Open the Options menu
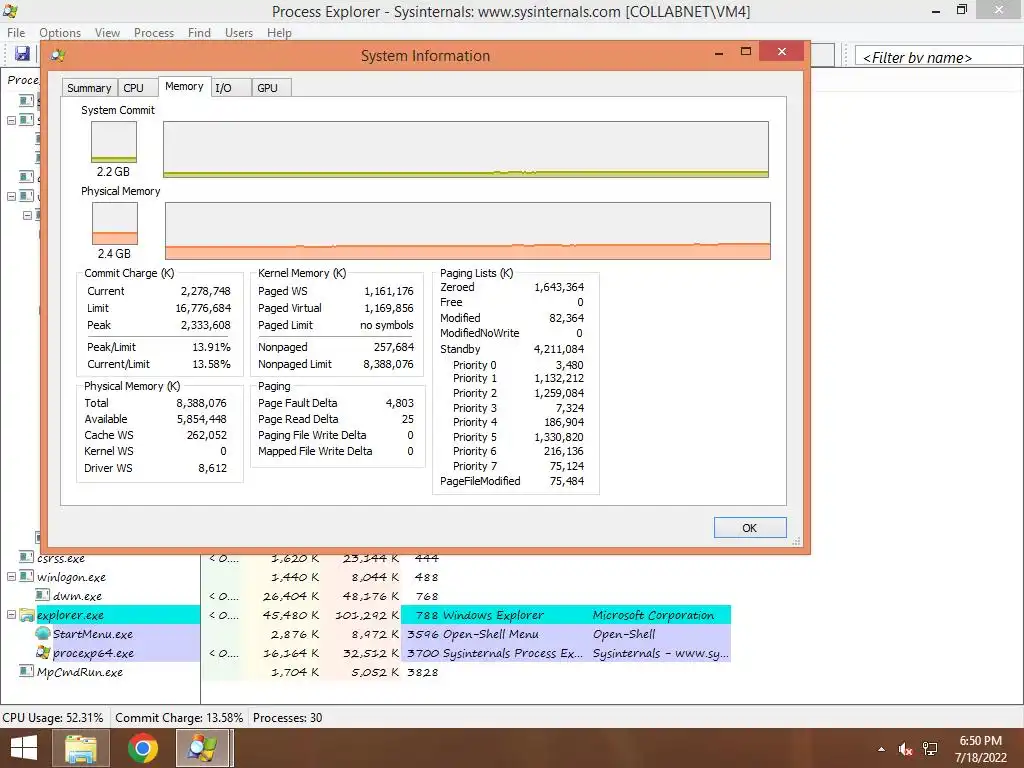Screen dimensions: 1024x768 click(60, 33)
